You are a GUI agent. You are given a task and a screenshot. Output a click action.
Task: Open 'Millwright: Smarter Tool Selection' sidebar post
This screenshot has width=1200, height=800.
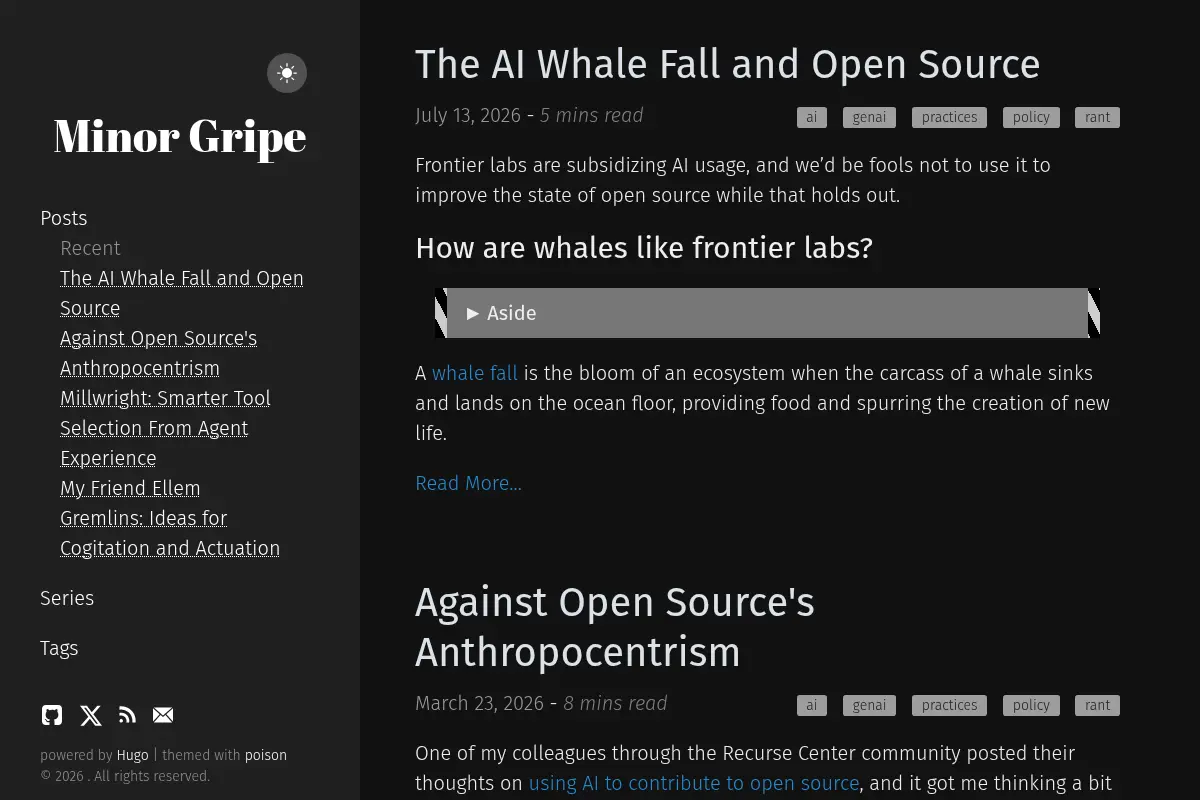pyautogui.click(x=165, y=428)
